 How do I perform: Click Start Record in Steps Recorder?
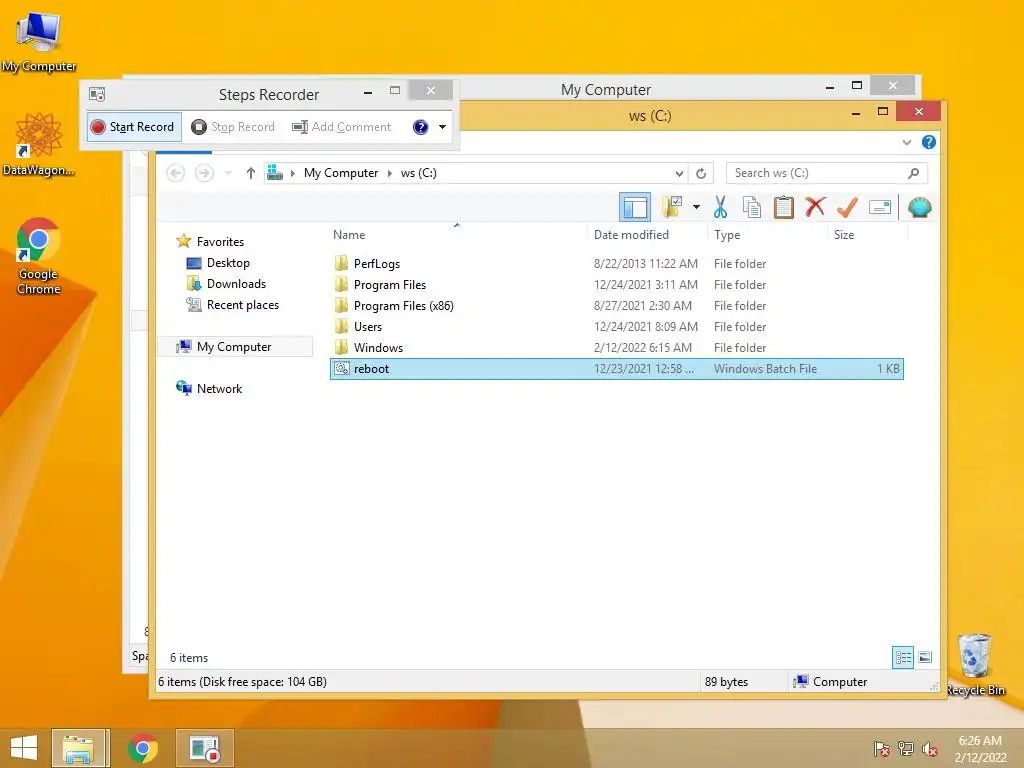(x=134, y=127)
